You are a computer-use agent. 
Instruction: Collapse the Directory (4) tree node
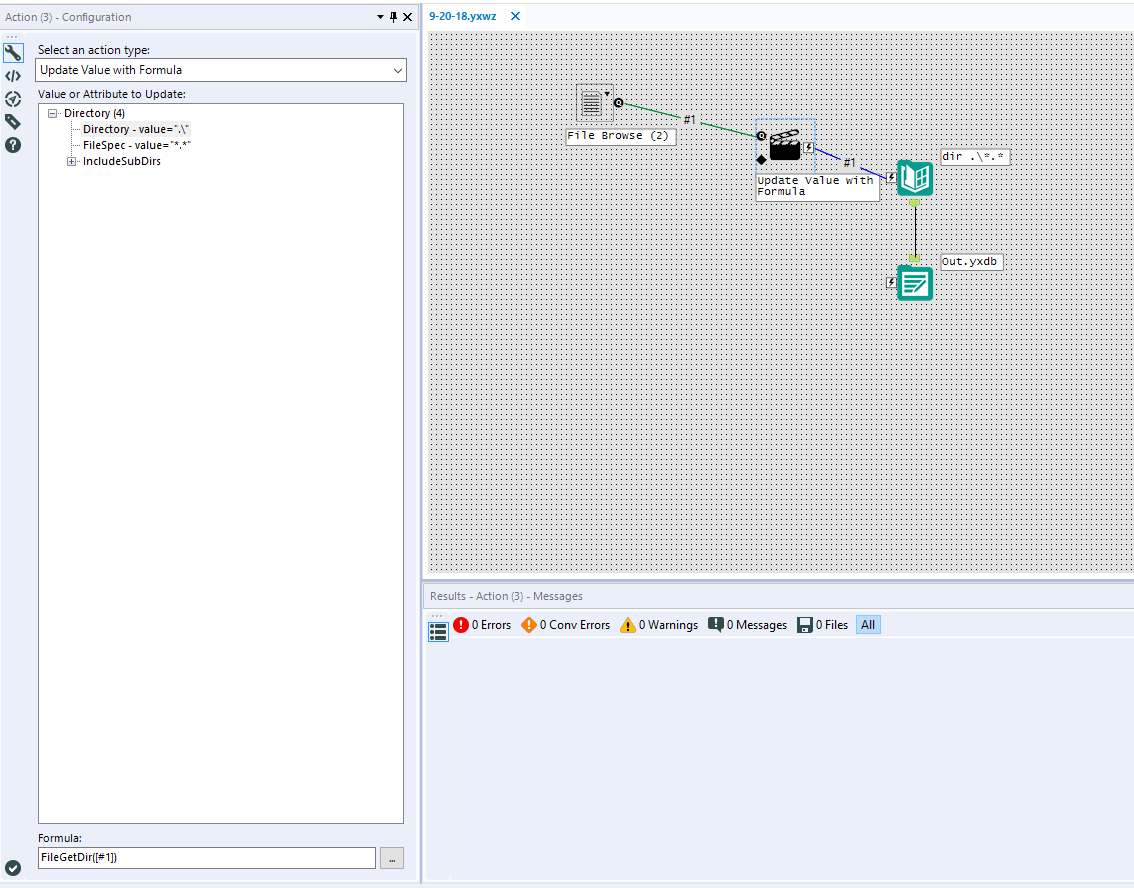[50, 113]
